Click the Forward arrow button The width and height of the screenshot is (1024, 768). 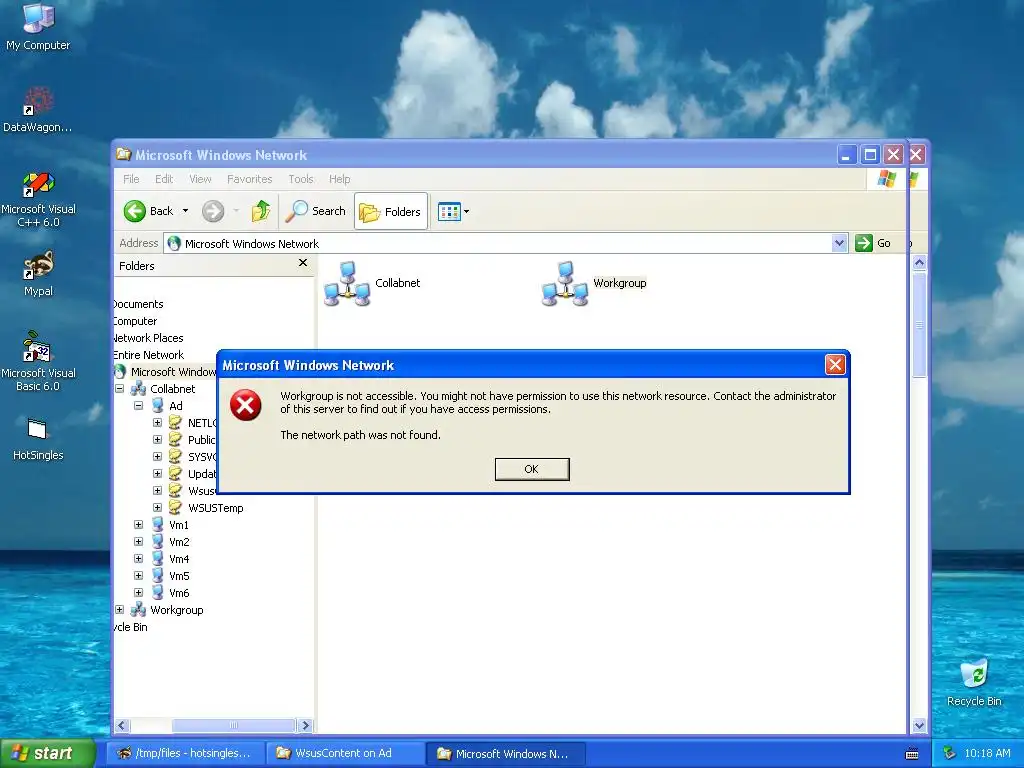[213, 211]
